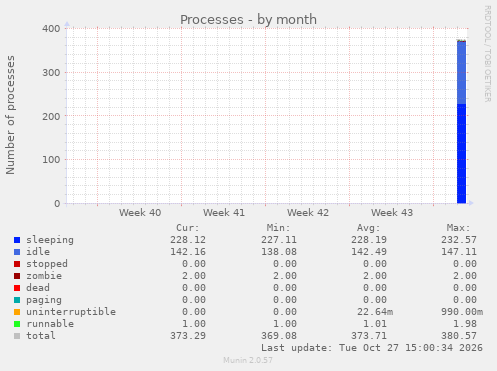Click the 200 y-axis tick label
Viewport: 497px width, 371px height.
tap(51, 117)
